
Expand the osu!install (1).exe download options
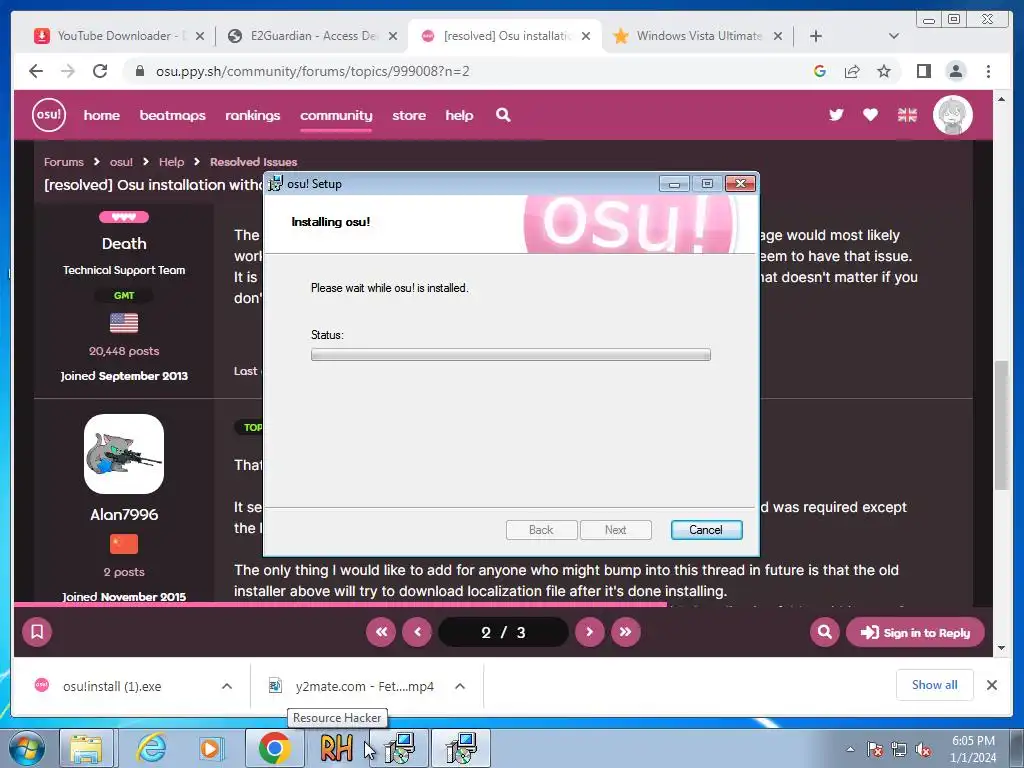click(227, 686)
